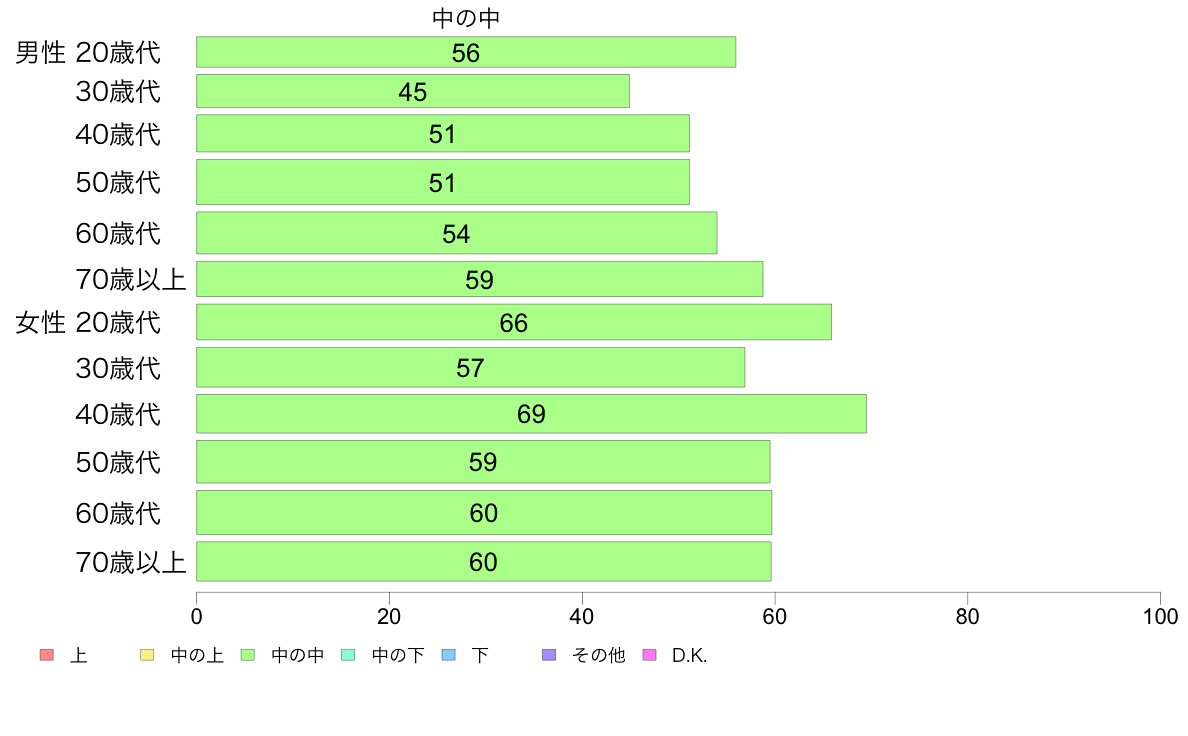Click the last 70歳以上 row label
This screenshot has width=1188, height=736.
(x=130, y=562)
